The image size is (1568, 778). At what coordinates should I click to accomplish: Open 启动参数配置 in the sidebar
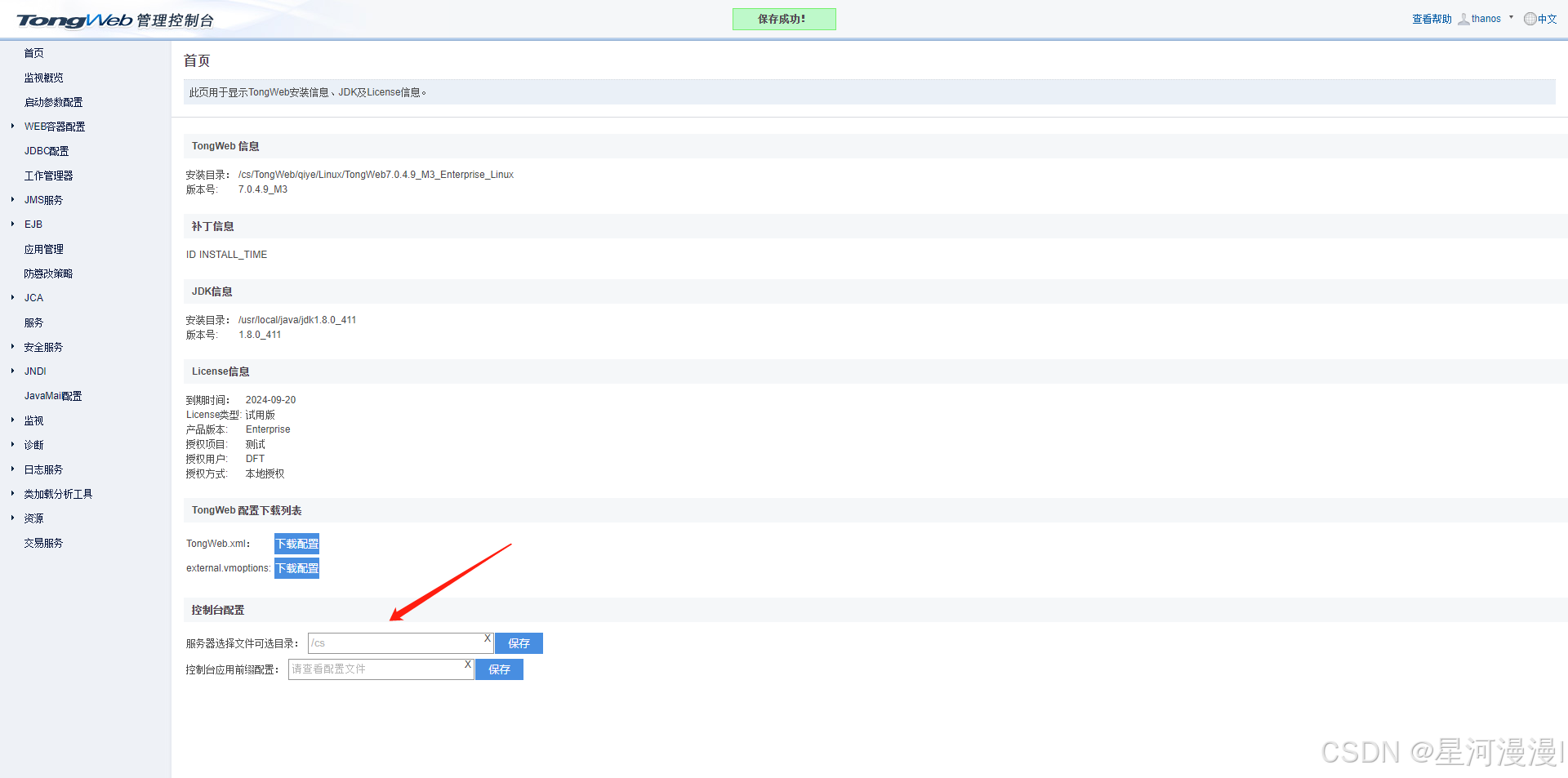point(53,102)
